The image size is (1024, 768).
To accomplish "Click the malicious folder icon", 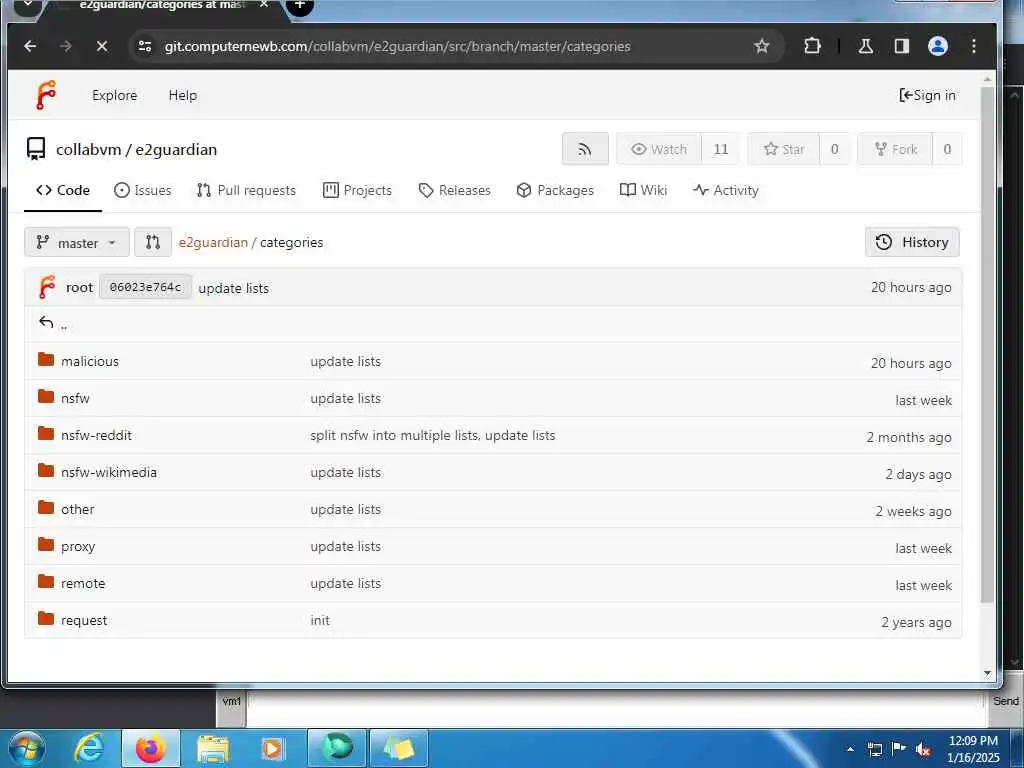I will [46, 359].
